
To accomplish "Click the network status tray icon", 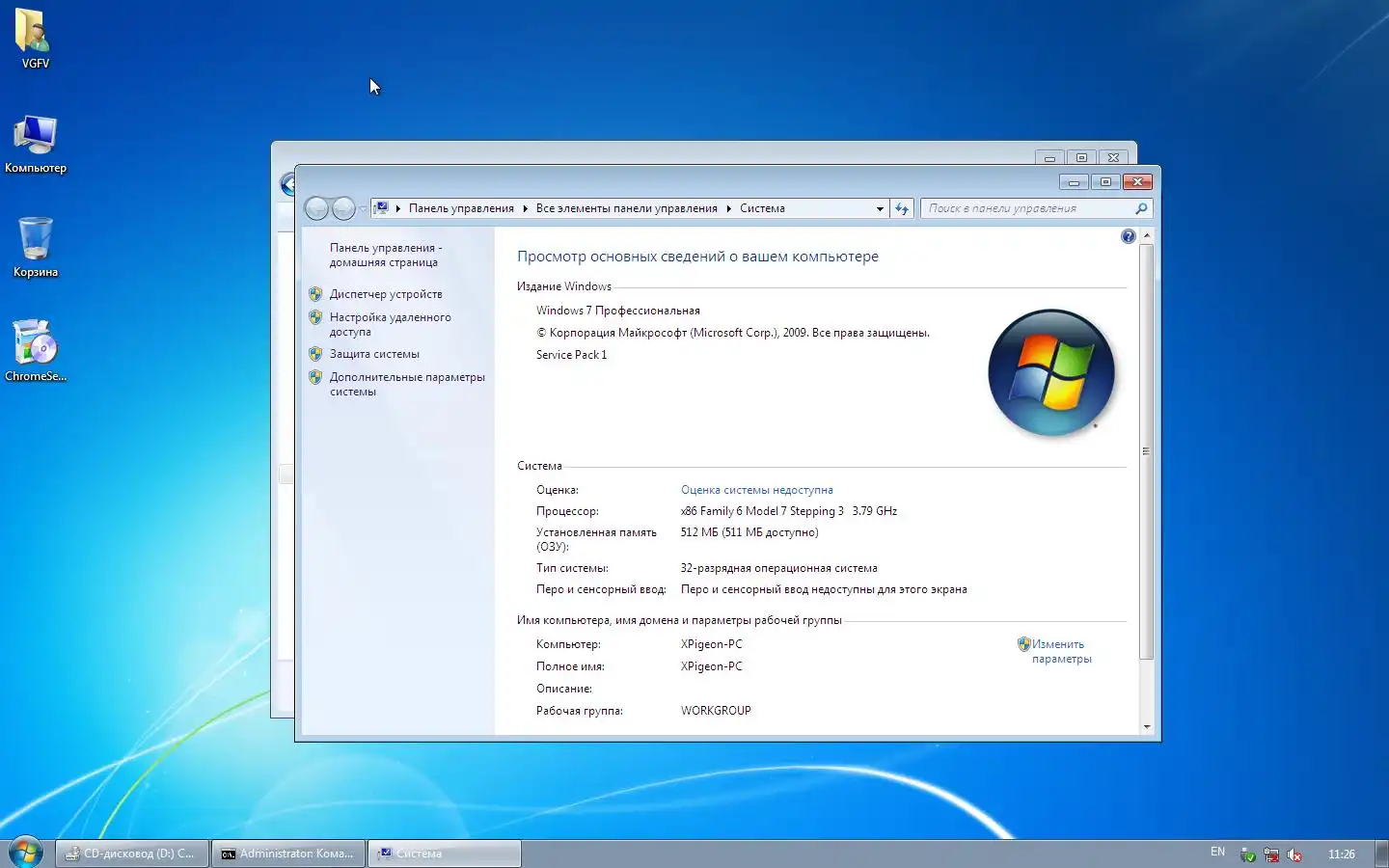I will (x=1271, y=854).
